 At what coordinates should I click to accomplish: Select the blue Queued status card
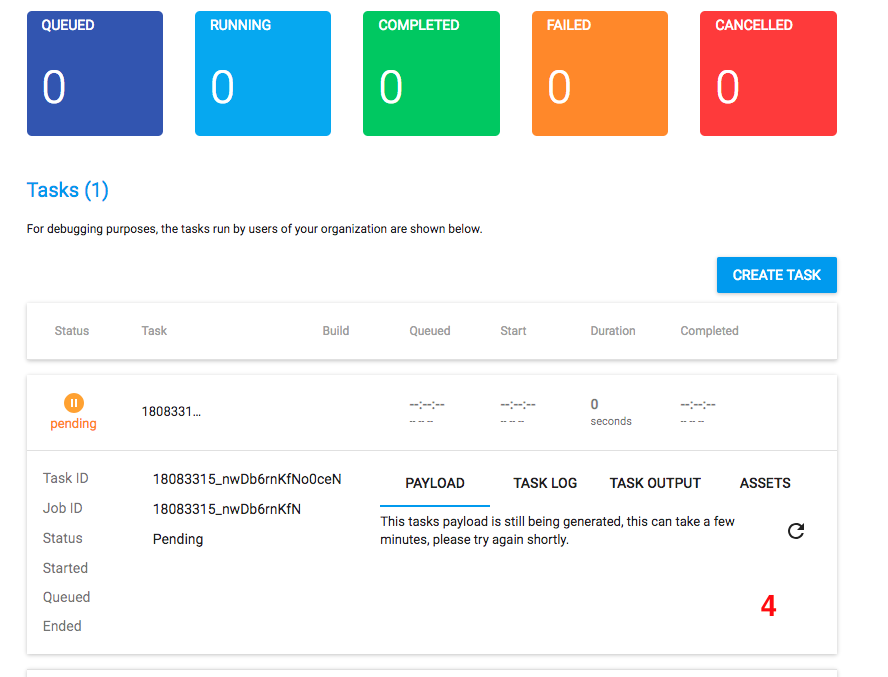95,74
